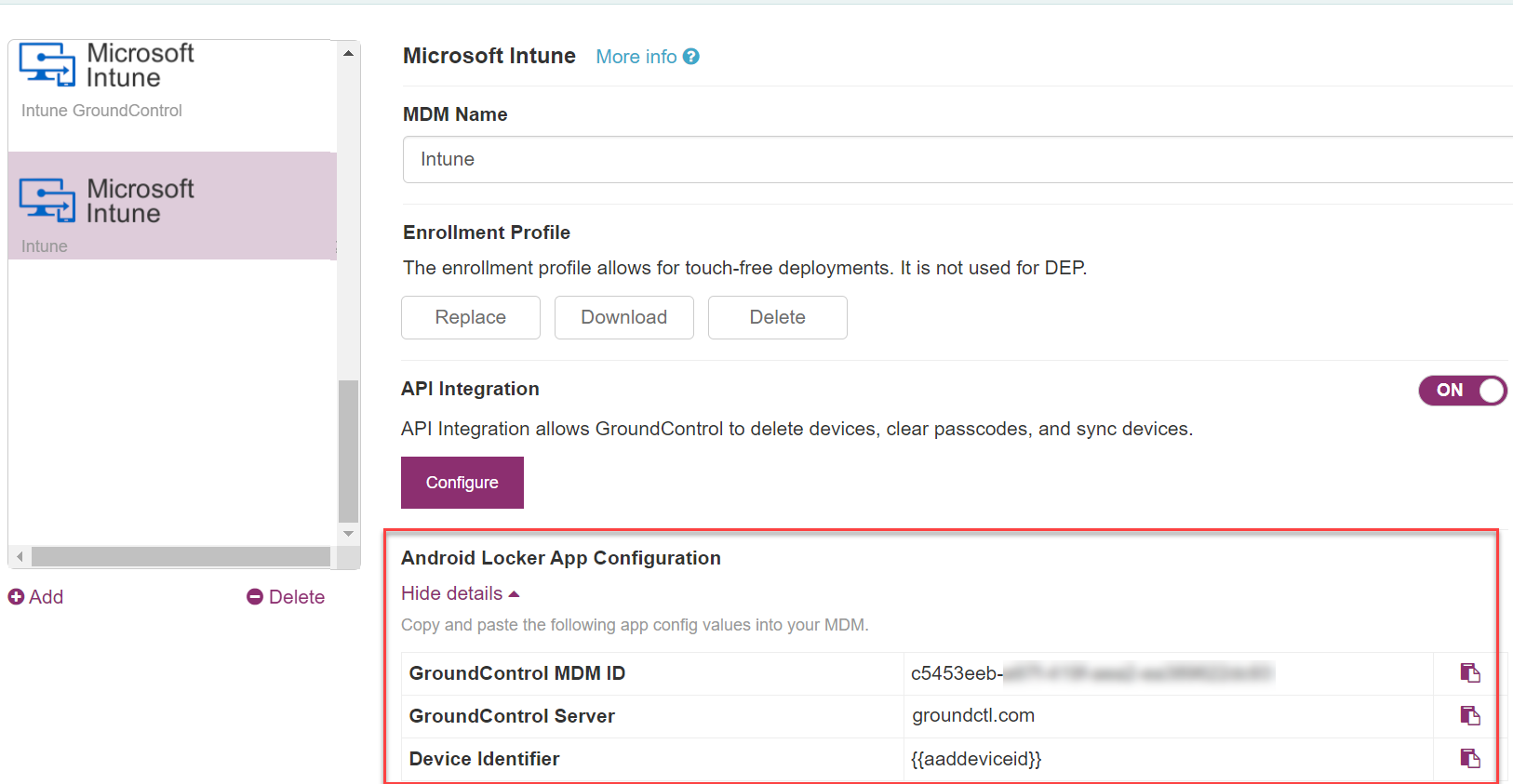The image size is (1513, 784).
Task: Click the groundctl.com server value
Action: click(973, 716)
